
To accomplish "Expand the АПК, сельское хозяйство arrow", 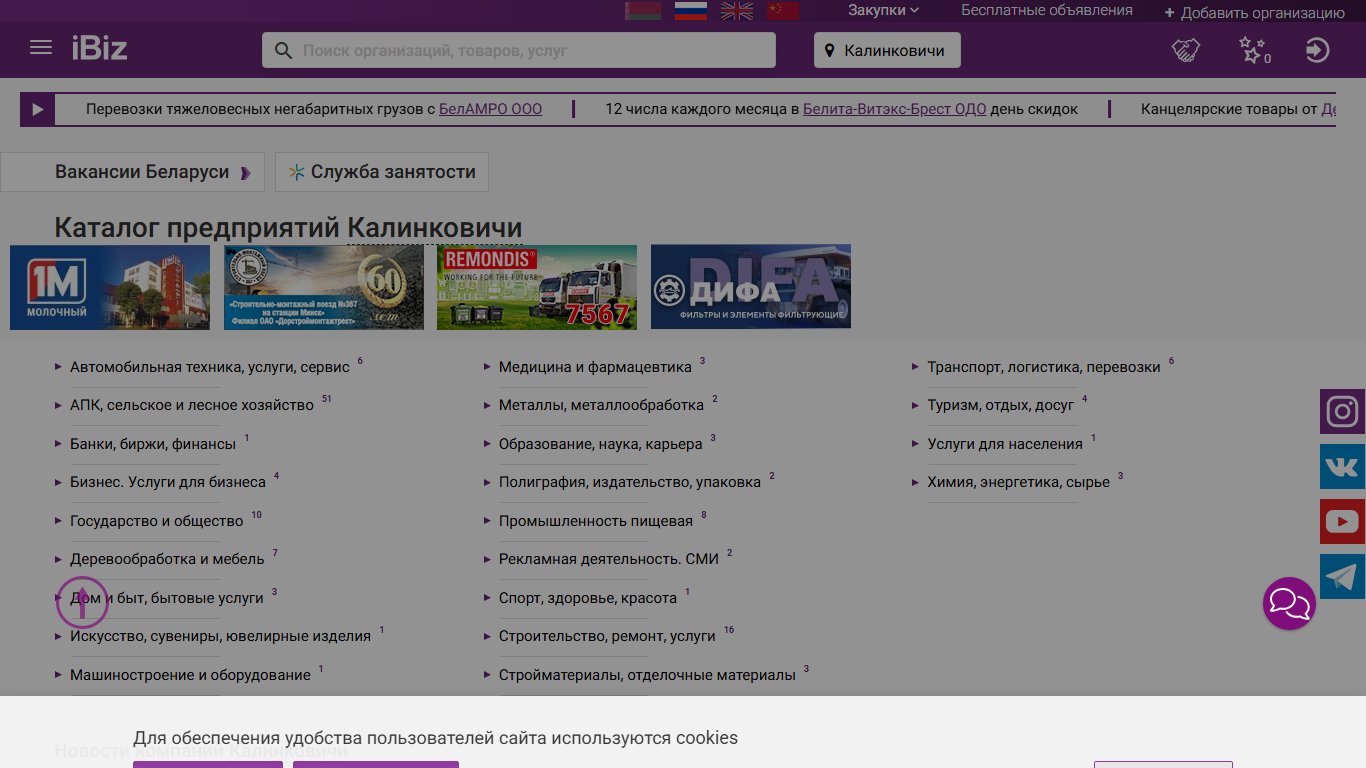I will (58, 405).
